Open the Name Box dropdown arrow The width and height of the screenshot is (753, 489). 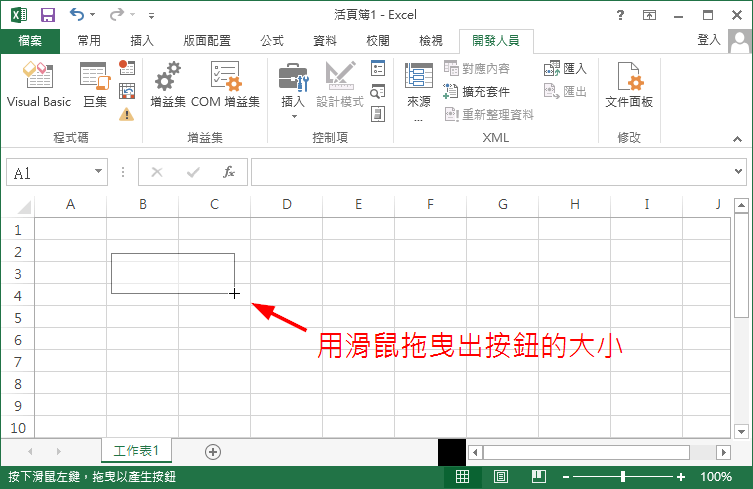pos(98,171)
